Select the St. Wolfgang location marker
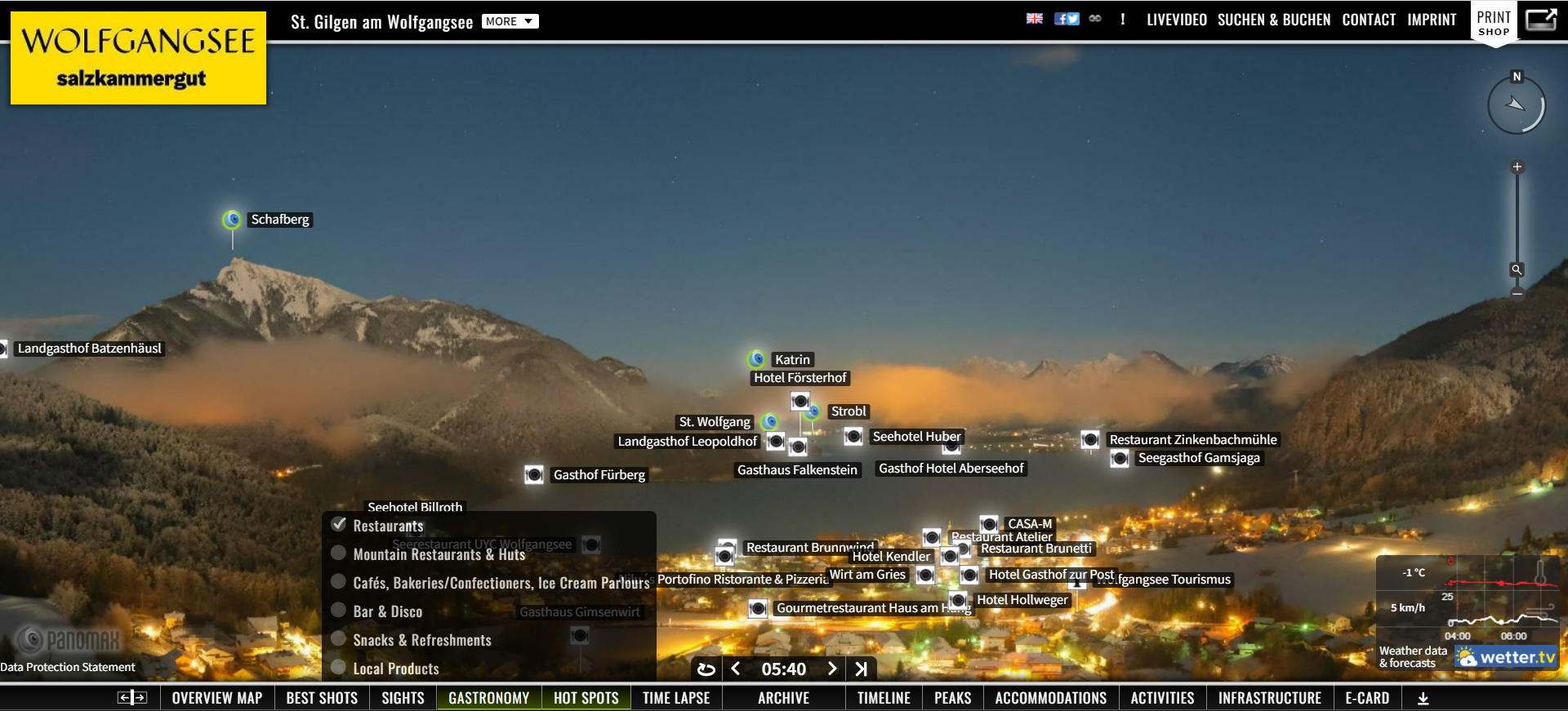This screenshot has height=711, width=1568. coord(769,422)
